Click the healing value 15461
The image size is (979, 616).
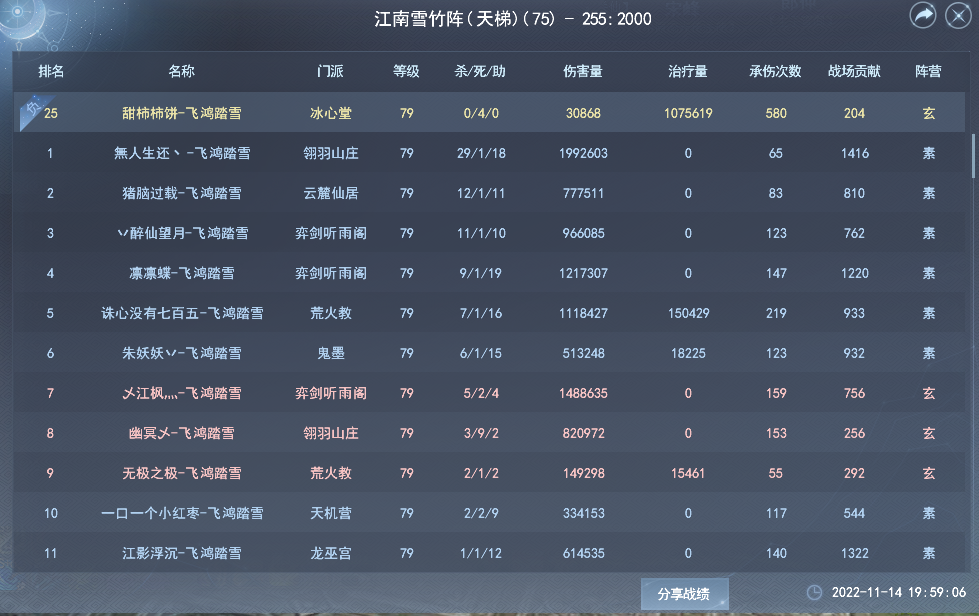point(688,472)
